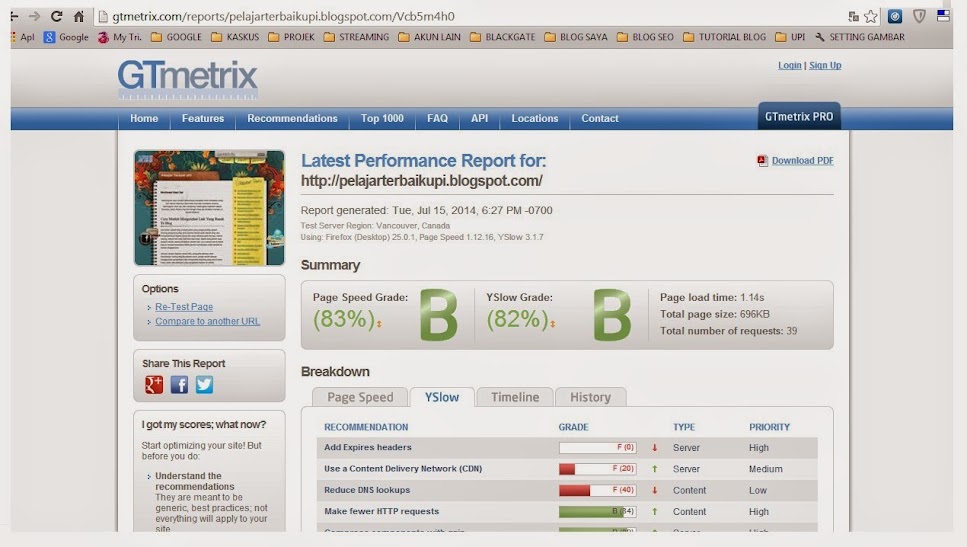Open the API navigation item
This screenshot has height=547, width=967.
pos(479,118)
